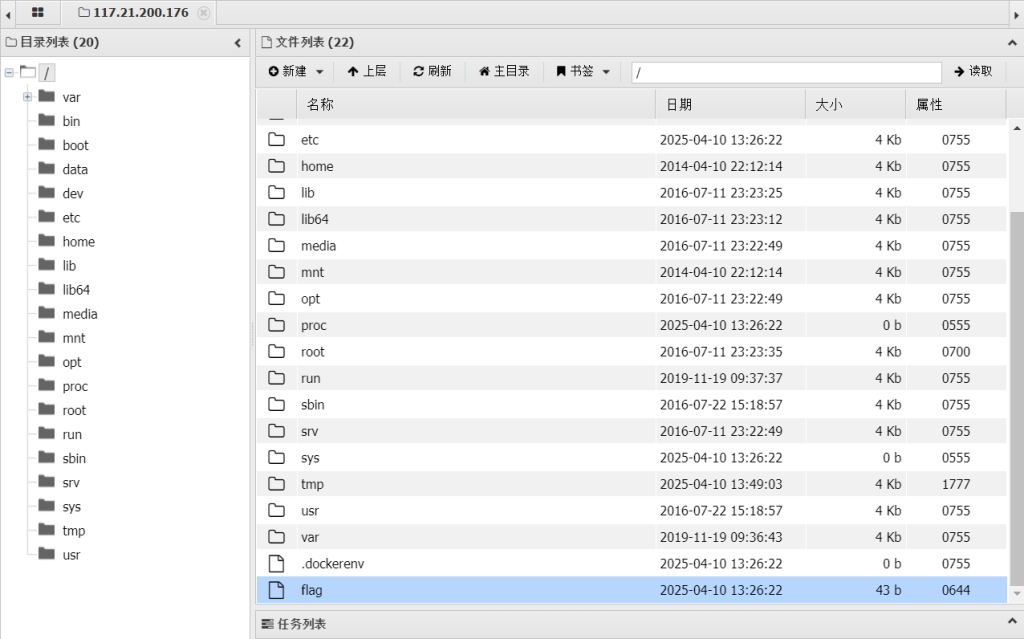
Task: Click .dockerenv file icon in file list
Action: [277, 563]
